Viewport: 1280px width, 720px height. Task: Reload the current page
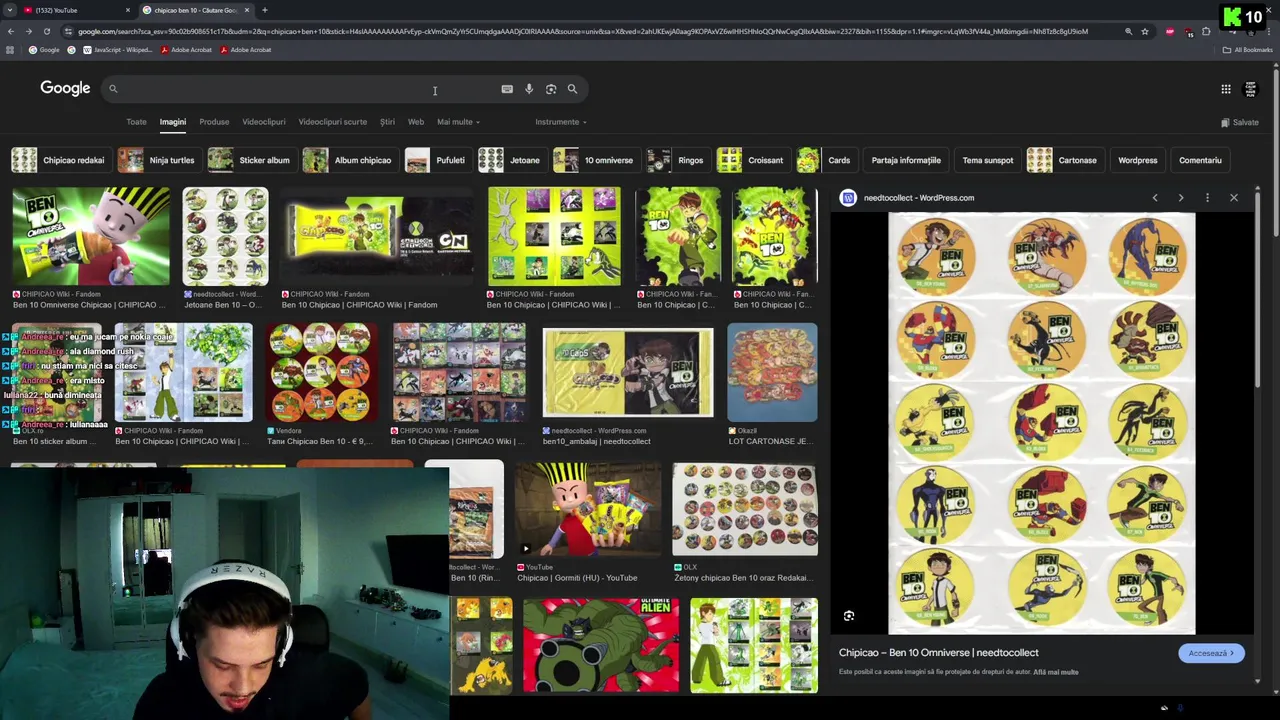click(46, 31)
